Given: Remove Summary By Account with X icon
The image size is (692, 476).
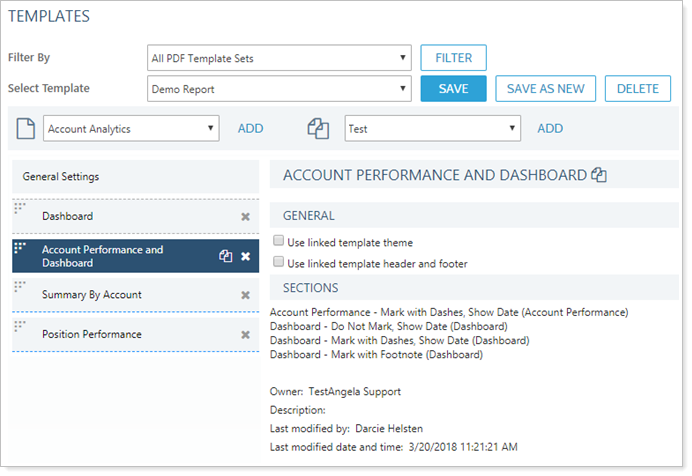Looking at the screenshot, I should click(x=245, y=295).
